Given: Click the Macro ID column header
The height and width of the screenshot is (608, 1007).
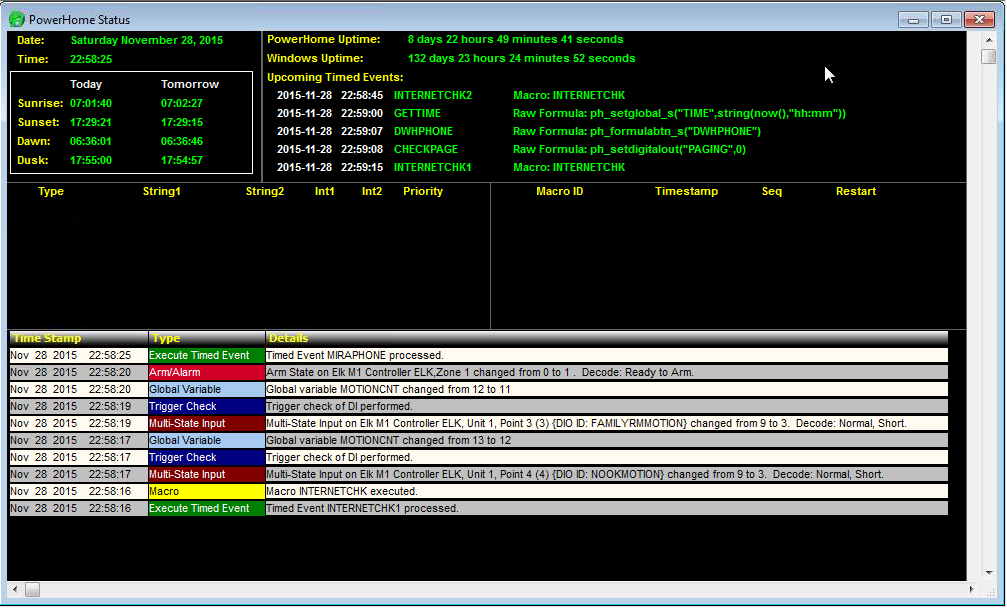Looking at the screenshot, I should (x=559, y=191).
